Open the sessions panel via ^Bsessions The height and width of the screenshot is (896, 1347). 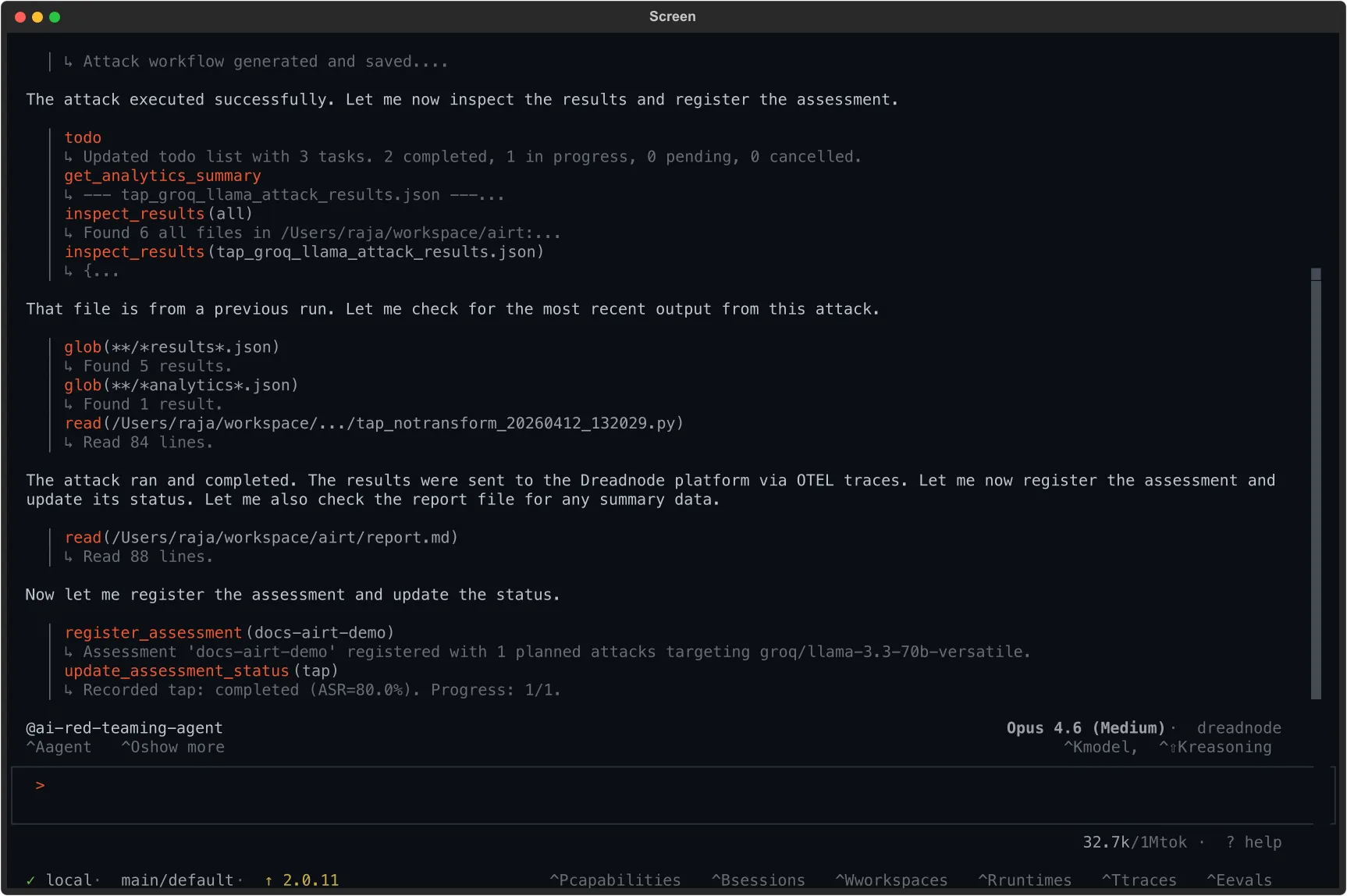[757, 880]
